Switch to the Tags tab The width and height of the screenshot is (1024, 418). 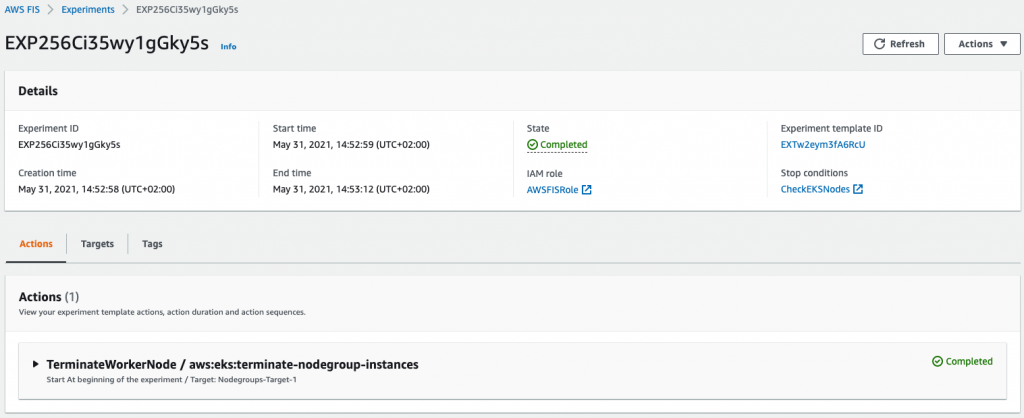(152, 244)
